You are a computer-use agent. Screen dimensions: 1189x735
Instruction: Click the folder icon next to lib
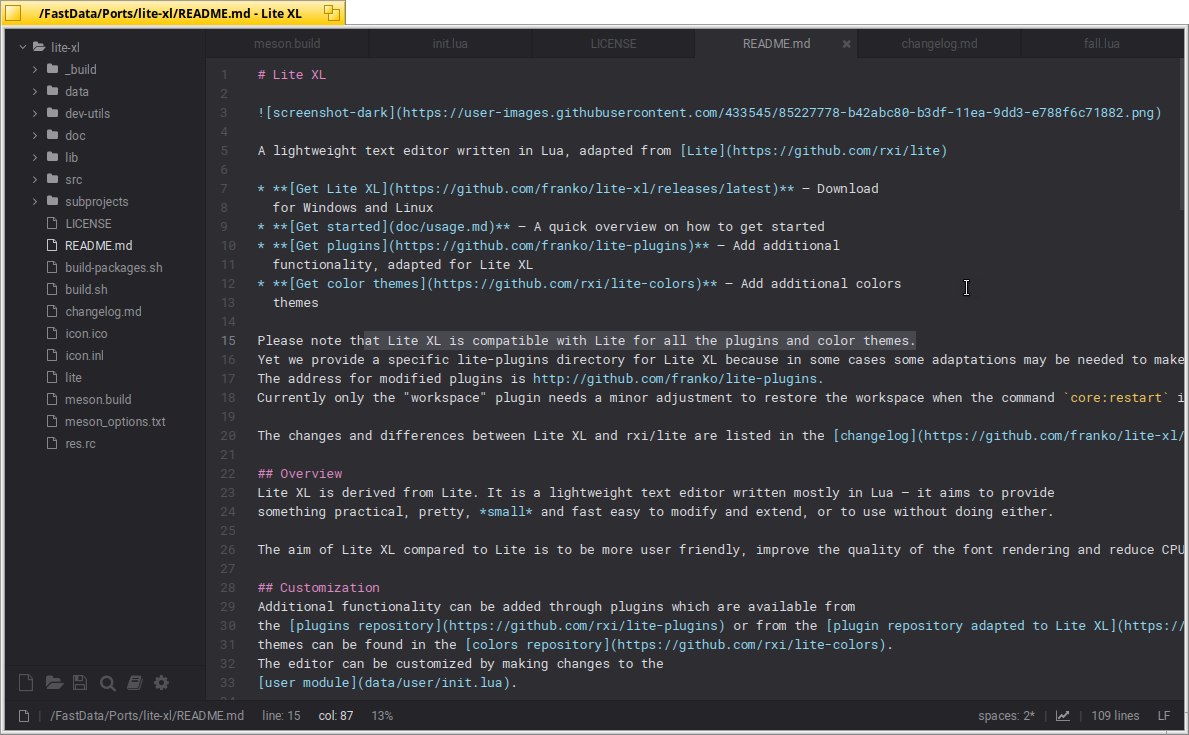pos(52,157)
